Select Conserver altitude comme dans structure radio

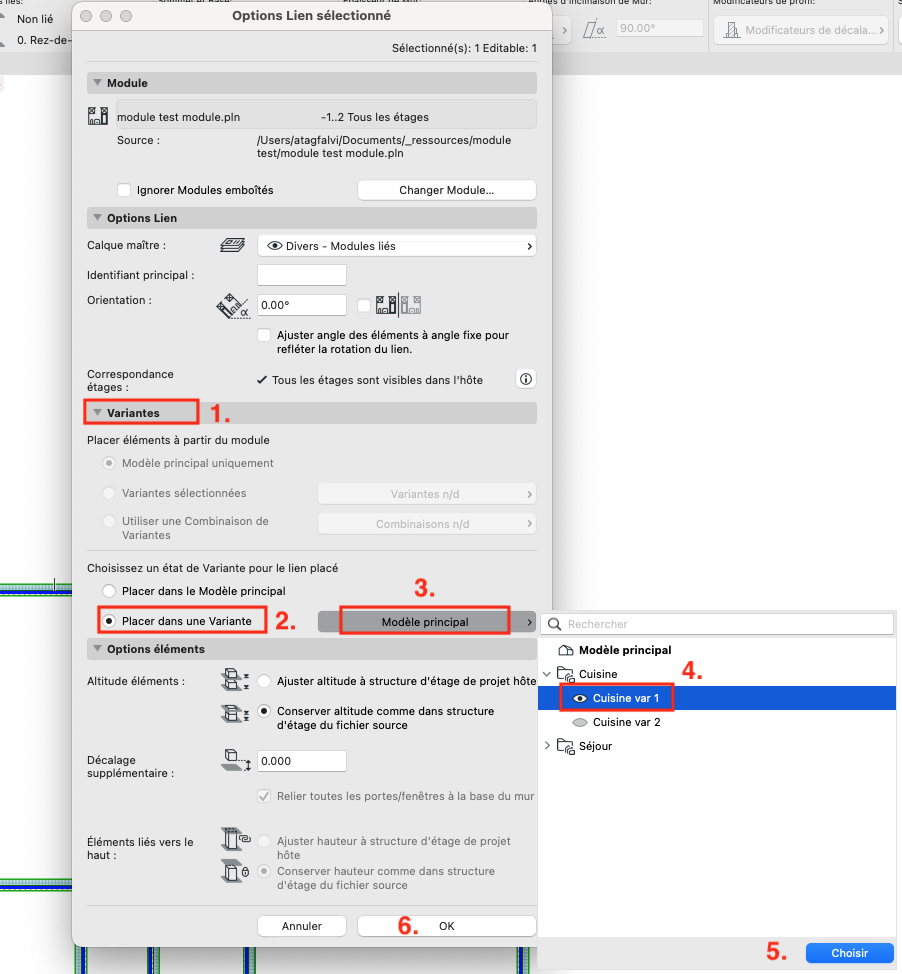coord(264,711)
